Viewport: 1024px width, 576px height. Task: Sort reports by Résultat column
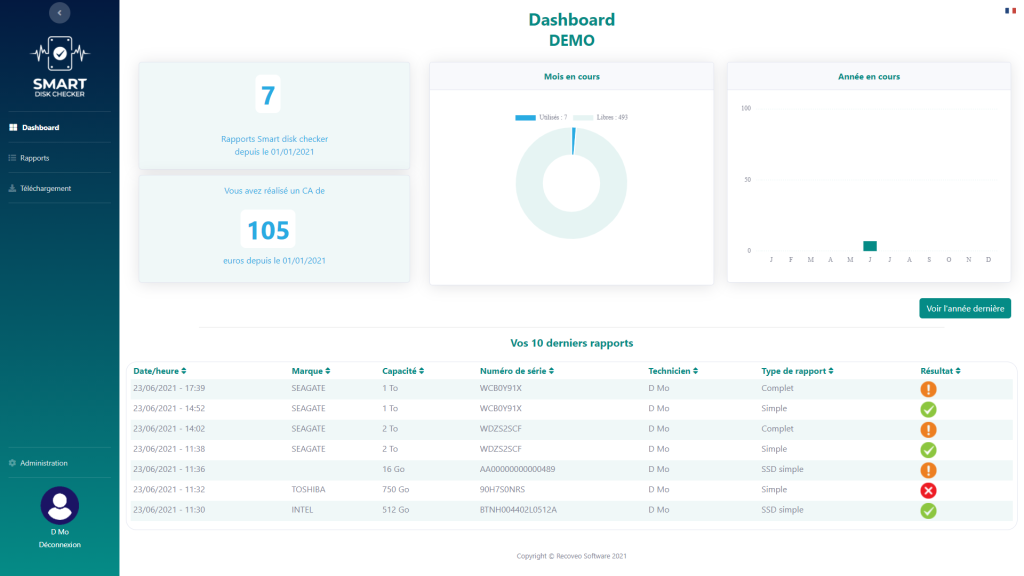941,371
